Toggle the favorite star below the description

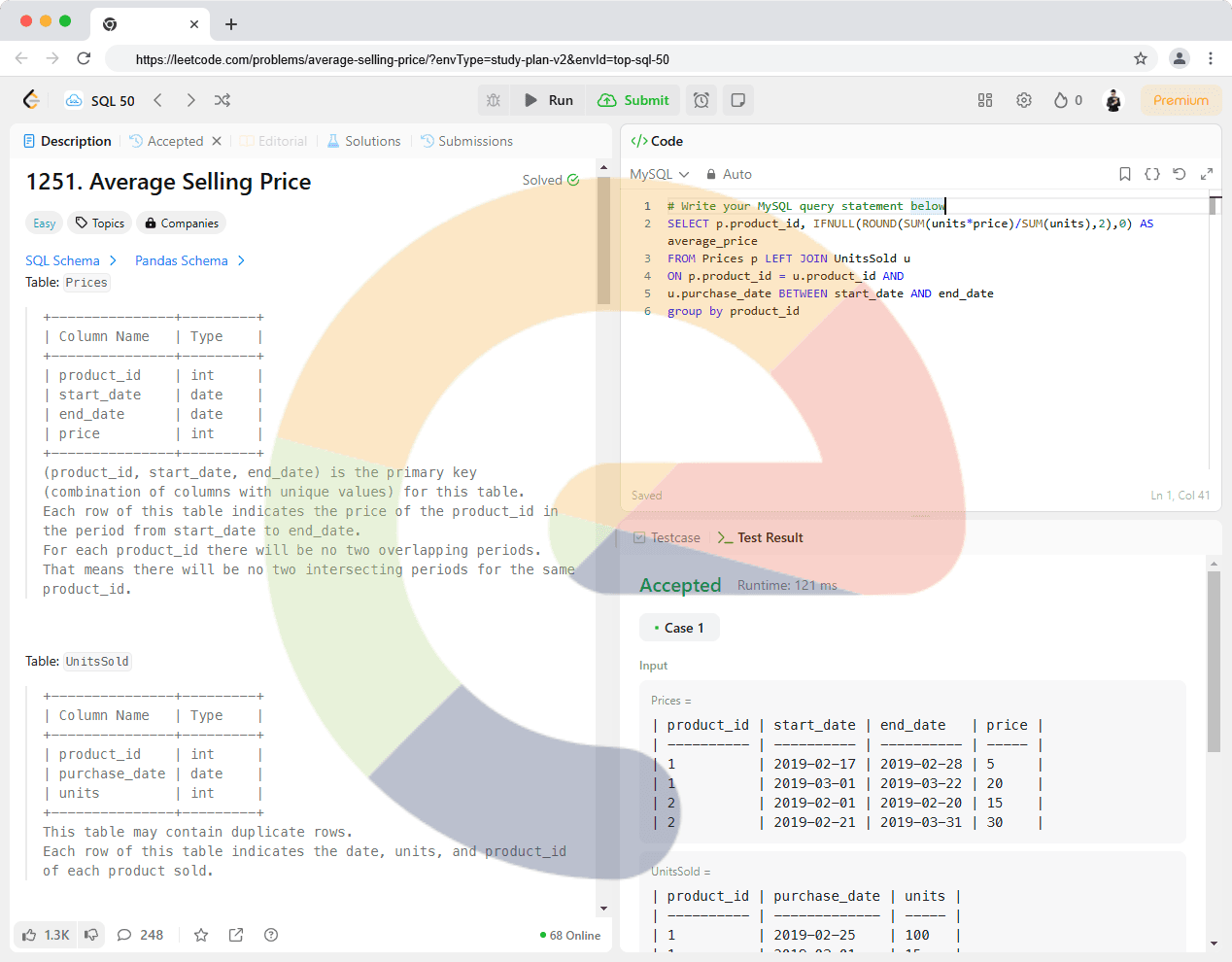pos(201,935)
